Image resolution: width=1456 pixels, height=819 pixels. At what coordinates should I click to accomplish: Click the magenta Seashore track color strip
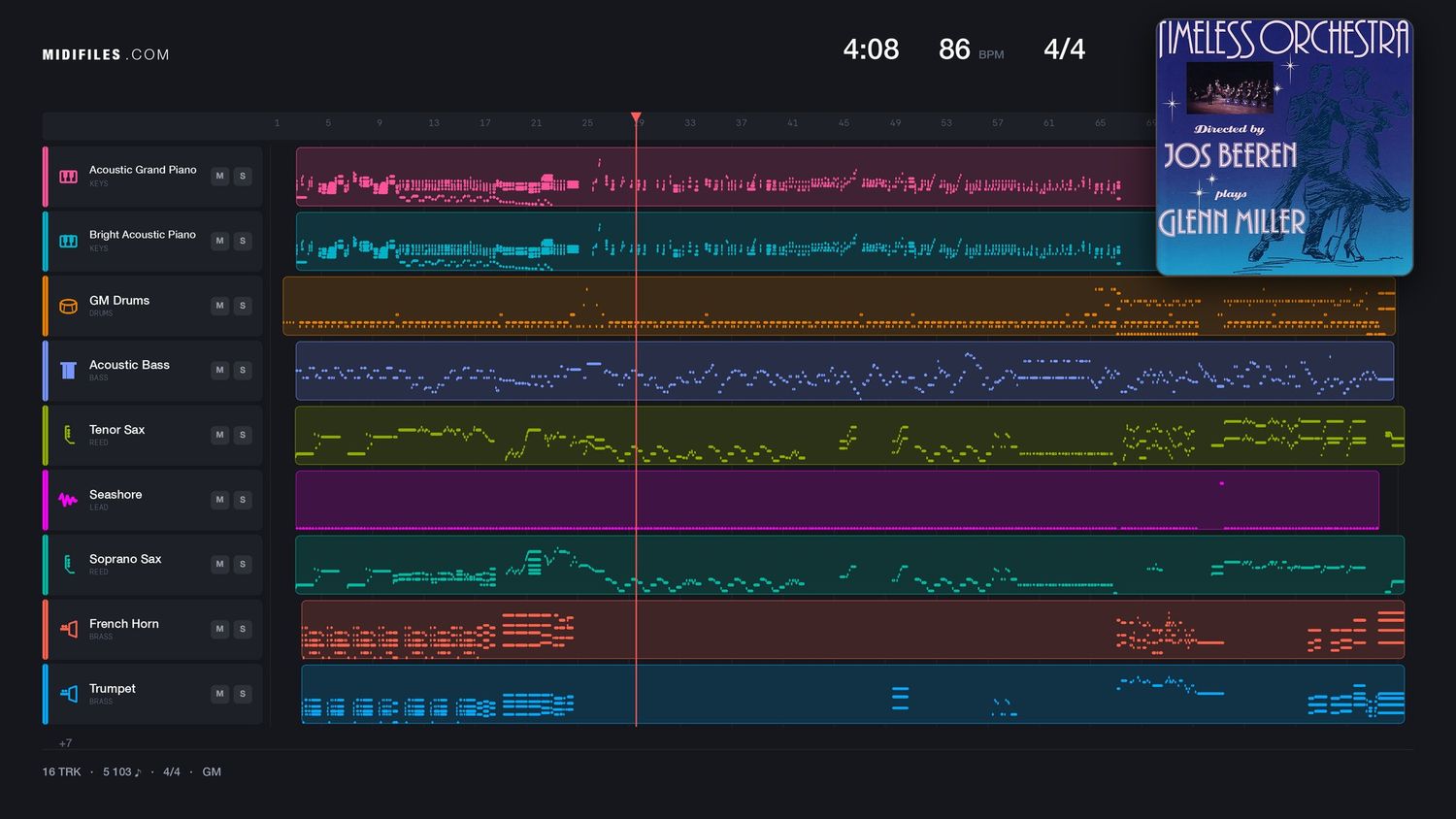pyautogui.click(x=45, y=500)
